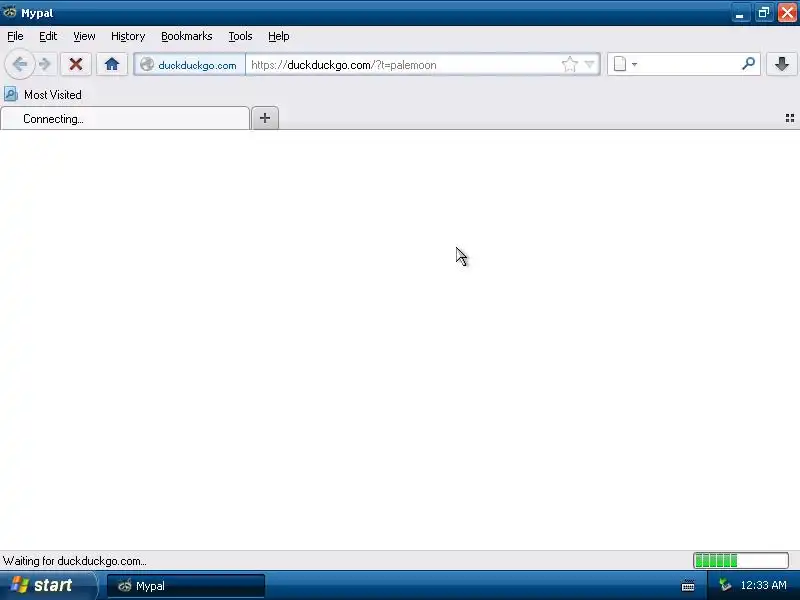Show all tabs grid icon
Viewport: 800px width, 600px height.
click(x=789, y=118)
